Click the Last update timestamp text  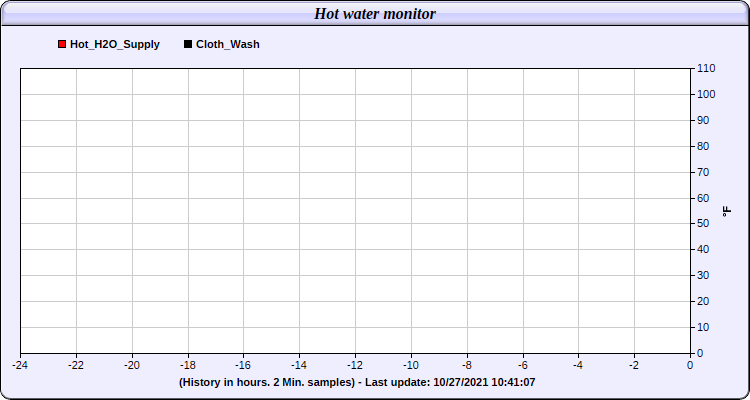click(453, 382)
